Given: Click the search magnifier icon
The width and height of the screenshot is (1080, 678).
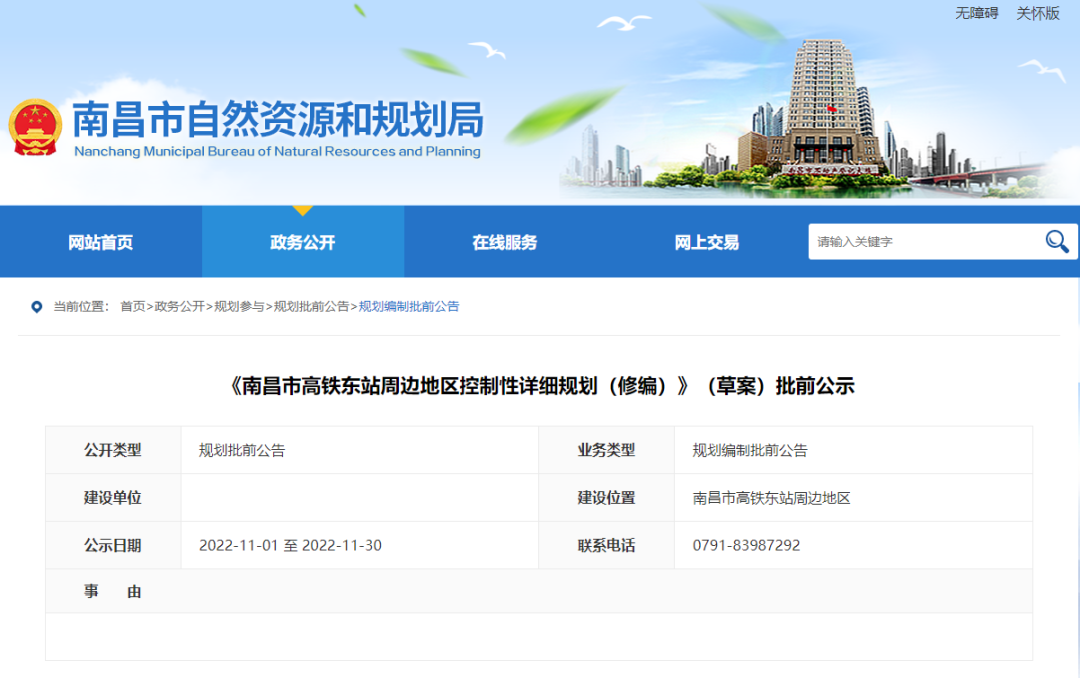Looking at the screenshot, I should pos(1056,241).
